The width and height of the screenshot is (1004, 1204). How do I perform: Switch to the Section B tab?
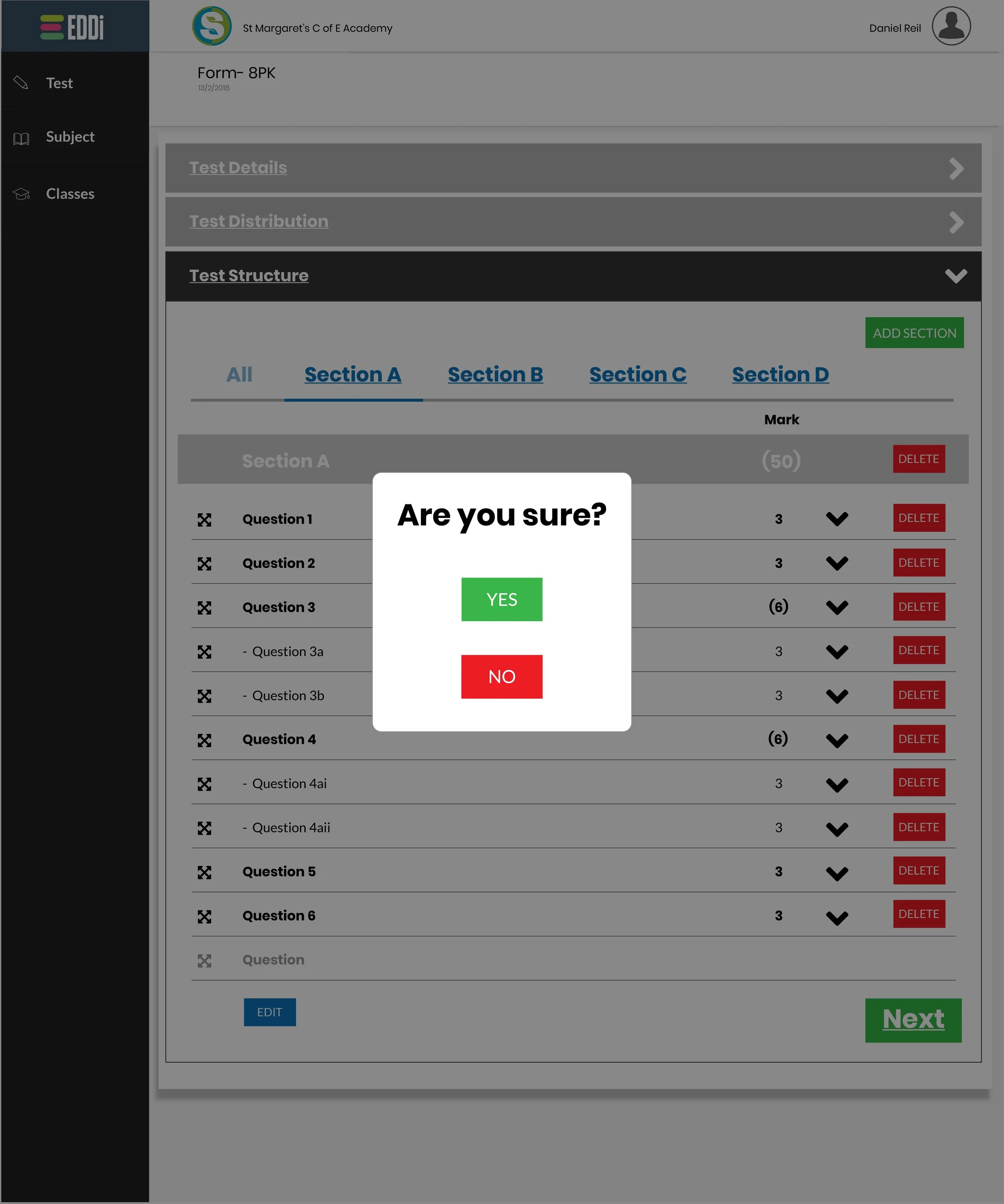(x=495, y=374)
